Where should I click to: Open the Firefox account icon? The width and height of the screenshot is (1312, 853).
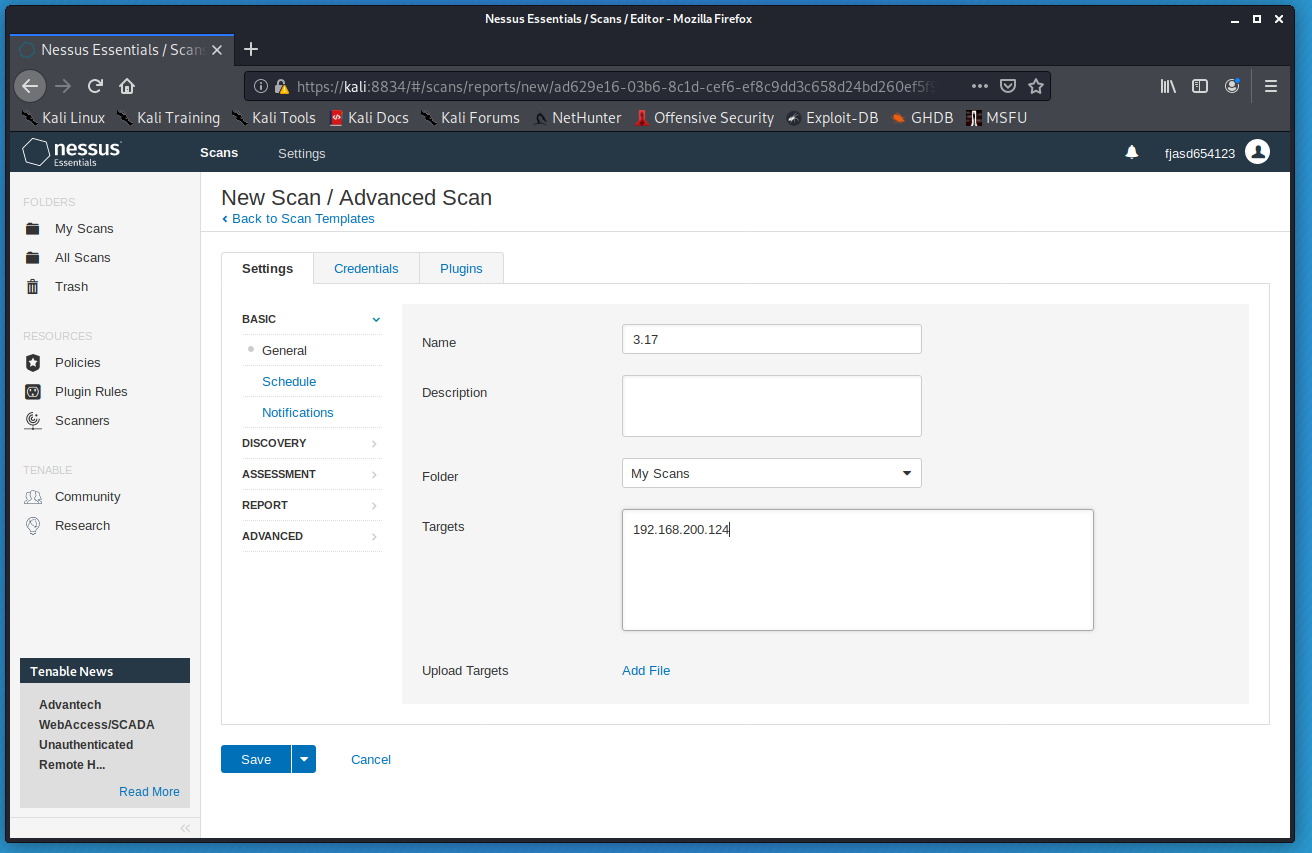click(1233, 86)
